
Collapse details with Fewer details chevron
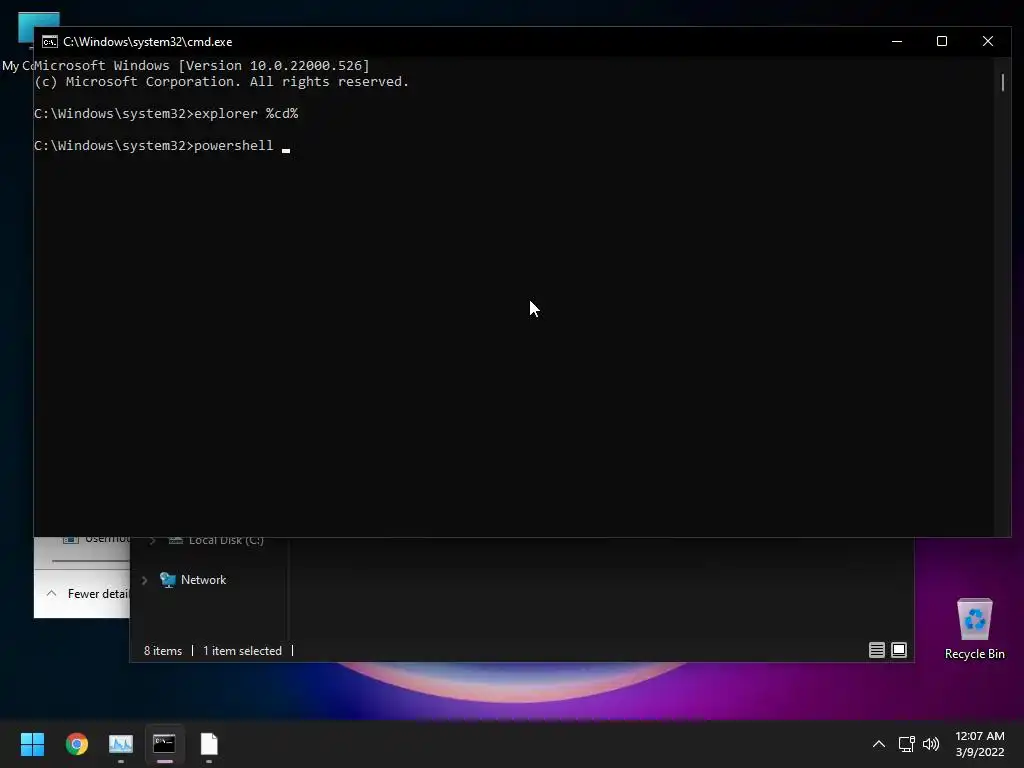tap(52, 594)
